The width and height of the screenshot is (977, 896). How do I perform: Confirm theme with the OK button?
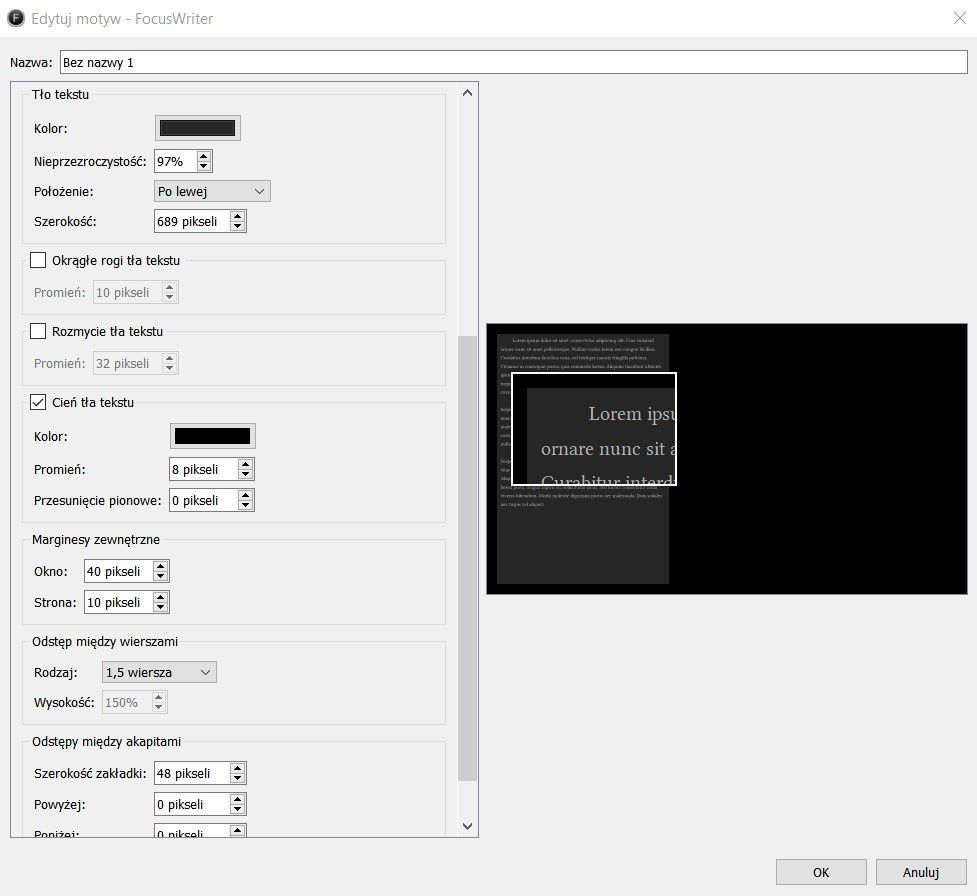[821, 872]
